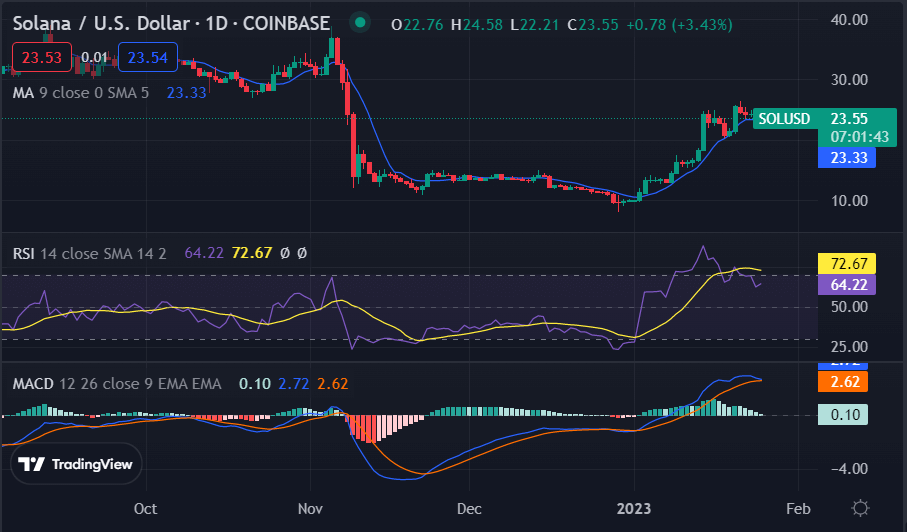
Task: Click the high price H24.58 value
Action: 477,25
